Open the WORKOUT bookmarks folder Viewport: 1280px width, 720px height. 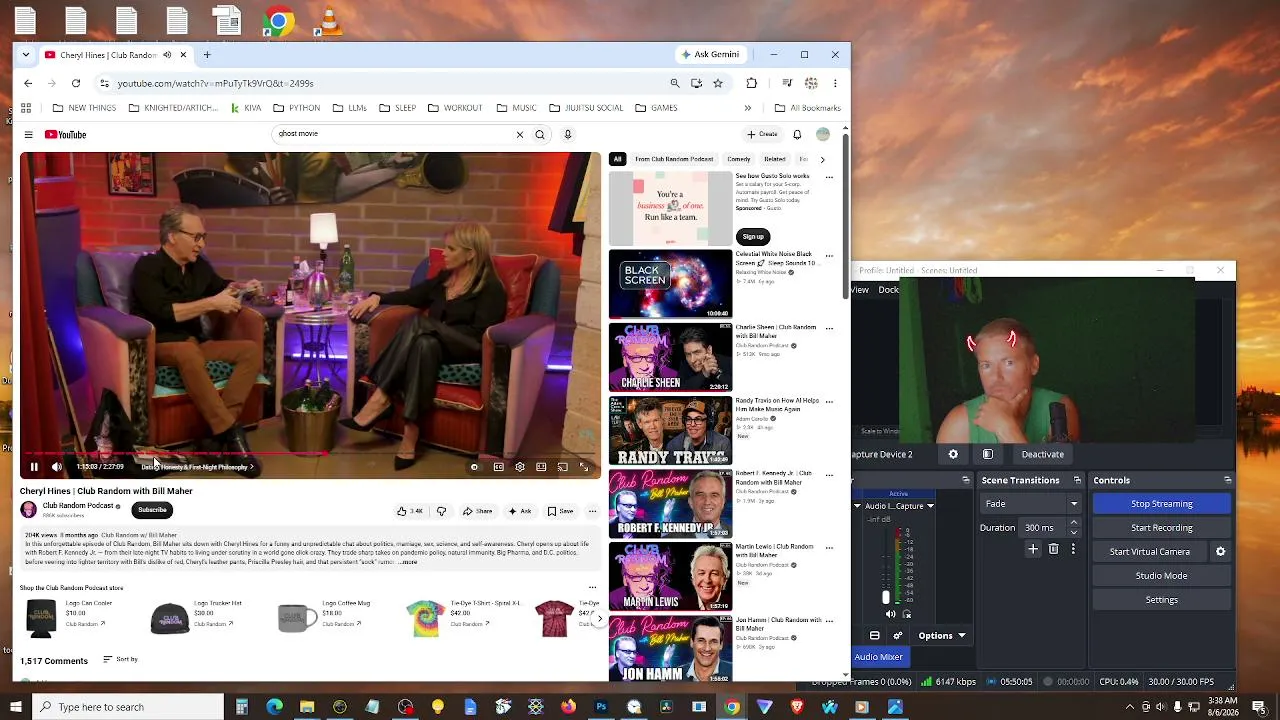pos(455,108)
